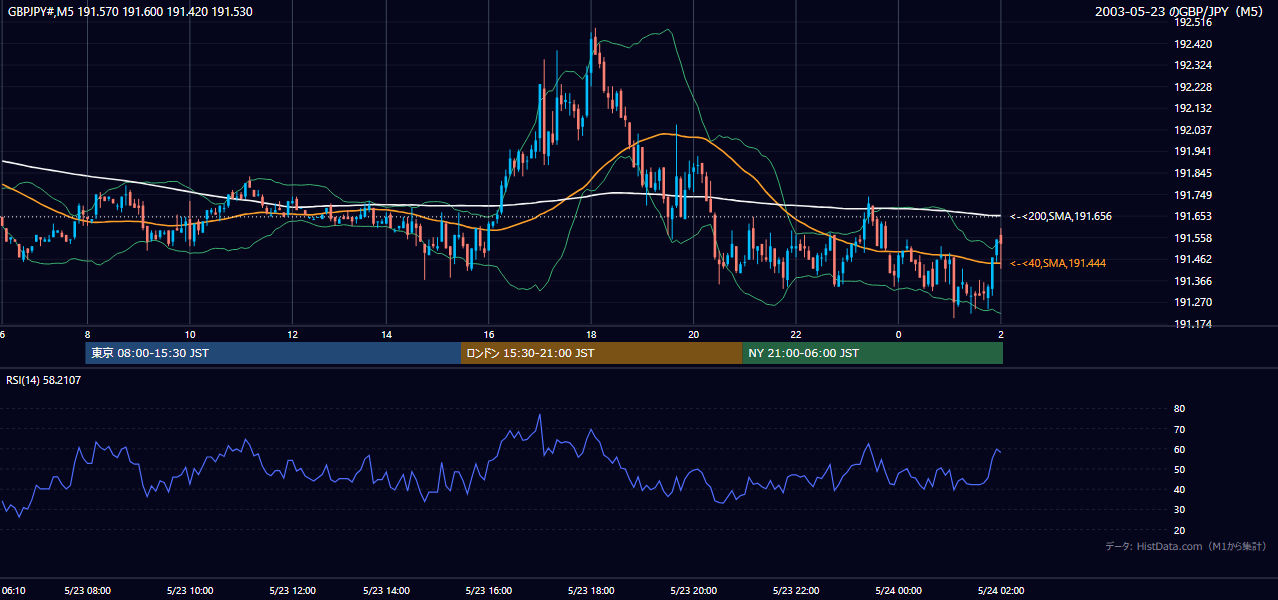The width and height of the screenshot is (1278, 600).
Task: Click price axis value 192.037
Action: click(x=1192, y=130)
